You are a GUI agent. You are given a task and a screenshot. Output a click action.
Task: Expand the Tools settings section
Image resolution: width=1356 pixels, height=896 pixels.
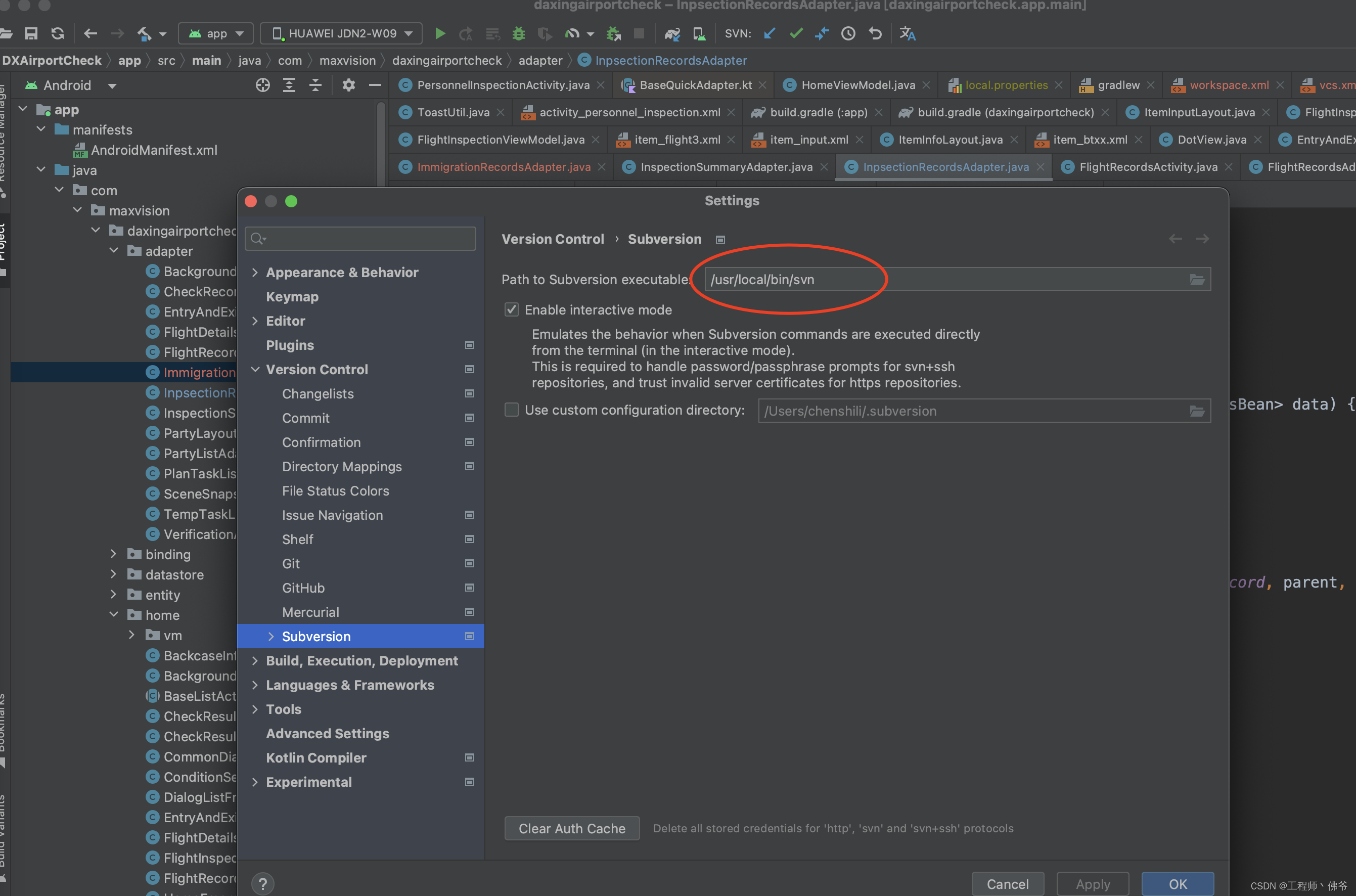click(255, 709)
